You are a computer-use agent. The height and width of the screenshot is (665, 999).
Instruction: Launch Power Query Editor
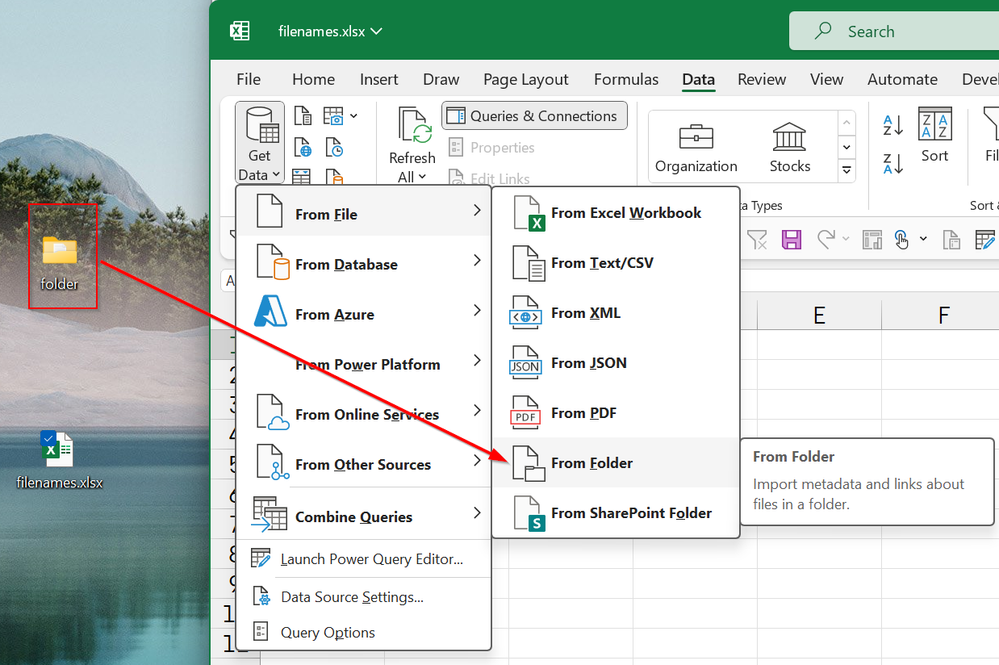click(x=364, y=559)
